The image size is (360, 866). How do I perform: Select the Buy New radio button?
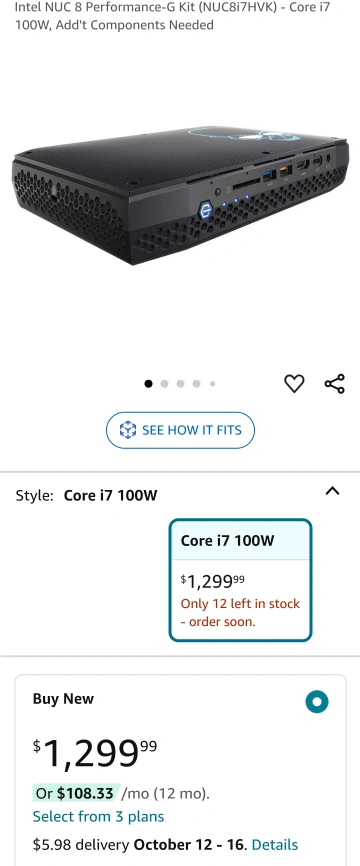[316, 702]
